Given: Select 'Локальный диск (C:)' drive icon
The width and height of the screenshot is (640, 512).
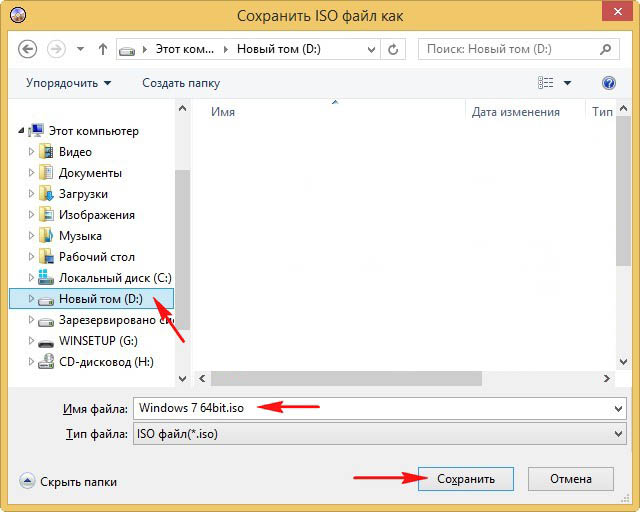Looking at the screenshot, I should click(x=46, y=277).
